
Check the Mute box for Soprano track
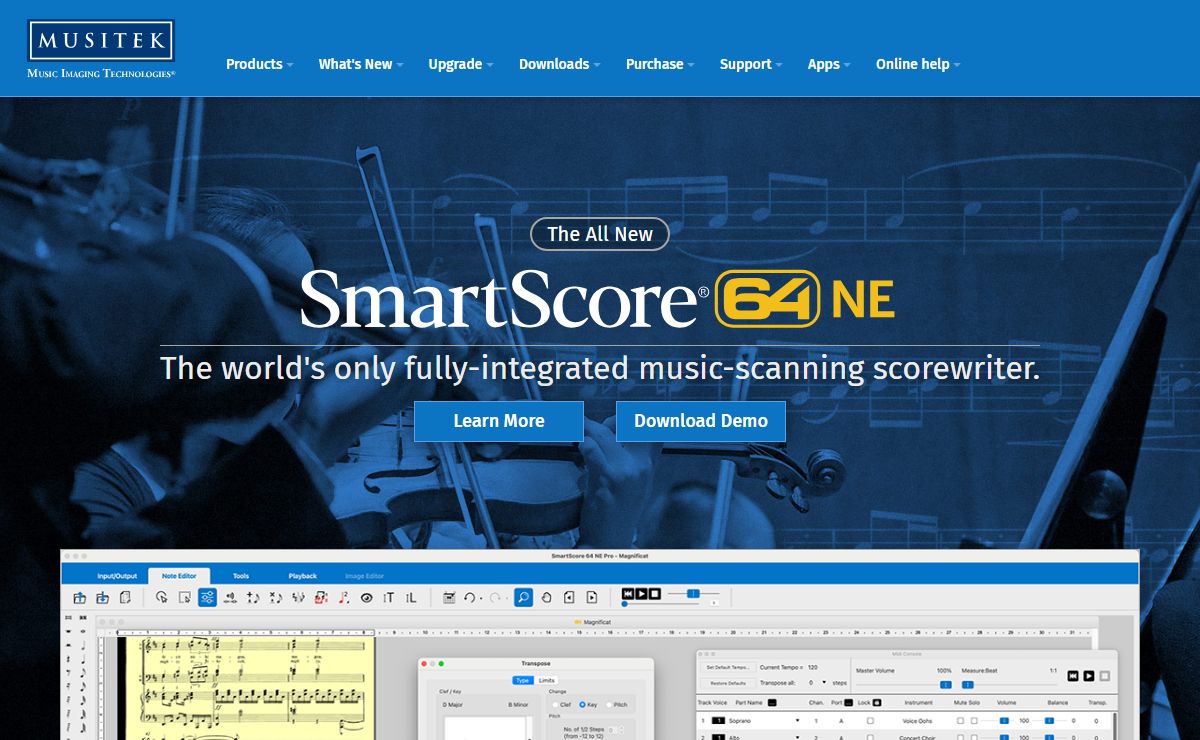(960, 720)
